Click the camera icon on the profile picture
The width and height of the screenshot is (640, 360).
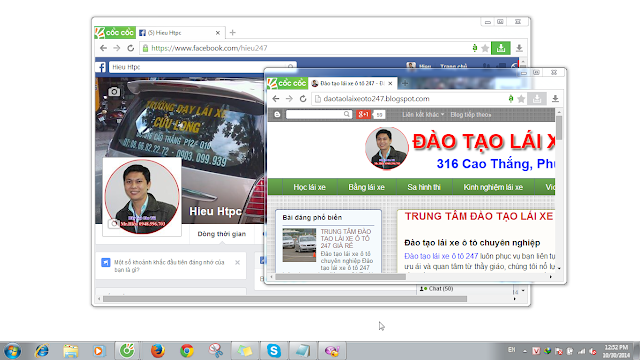[113, 224]
